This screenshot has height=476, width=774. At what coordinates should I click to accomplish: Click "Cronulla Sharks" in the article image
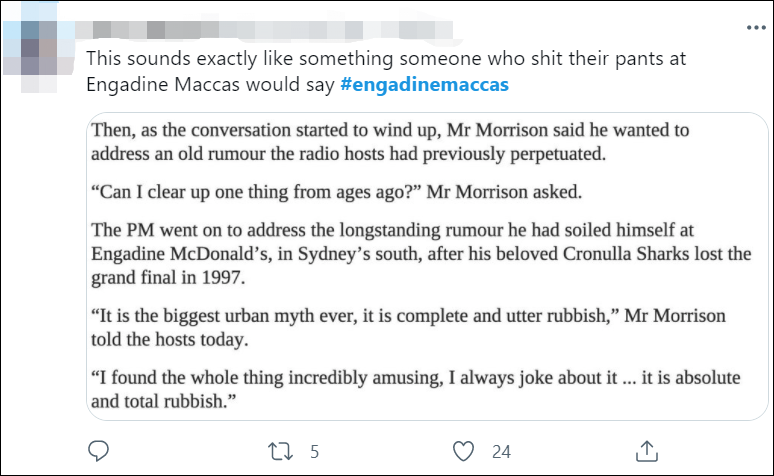point(617,254)
